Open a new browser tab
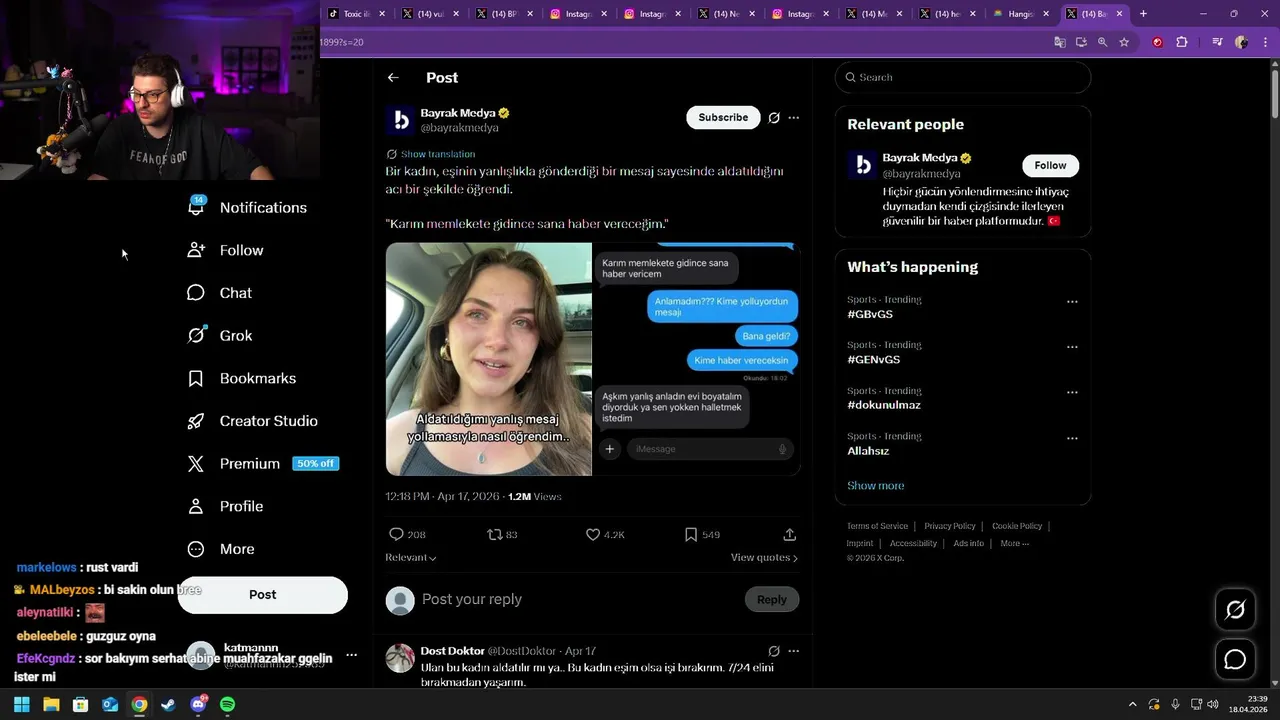Screen dimensions: 1280x720 pos(1144,14)
